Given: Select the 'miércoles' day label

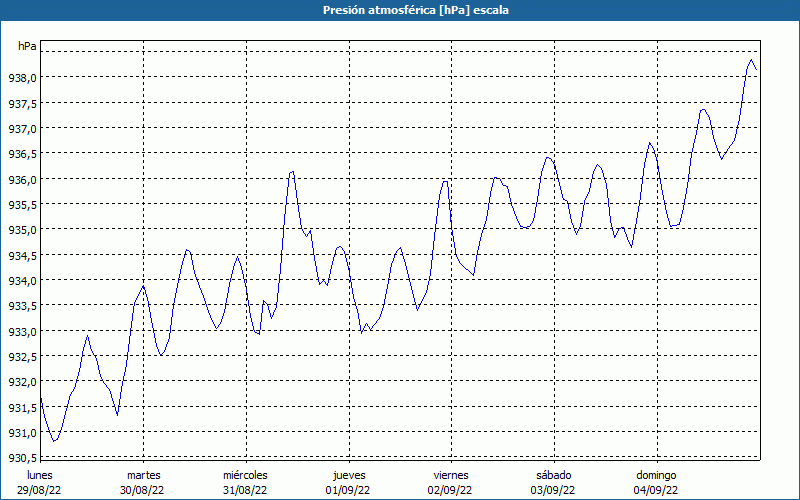Looking at the screenshot, I should [245, 475].
